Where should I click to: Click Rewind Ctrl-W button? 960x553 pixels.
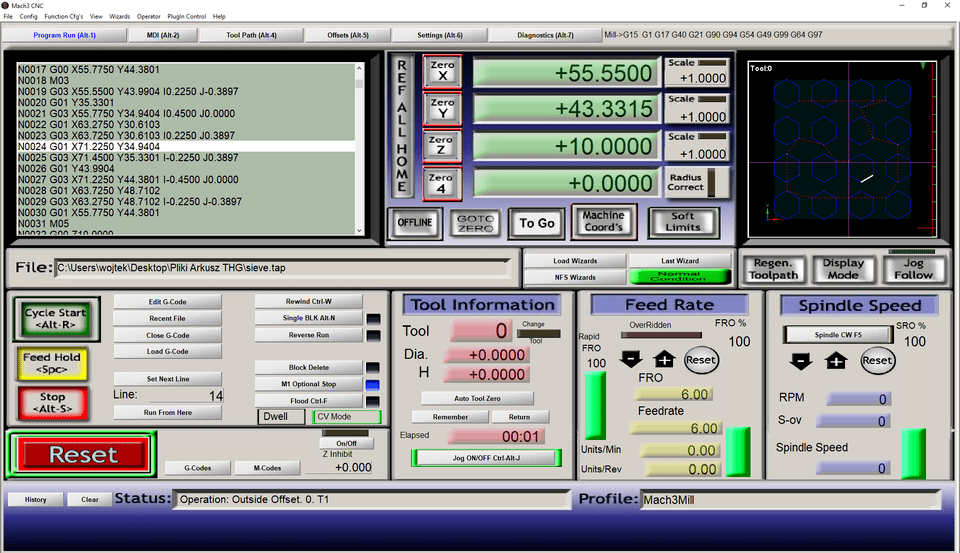[309, 301]
